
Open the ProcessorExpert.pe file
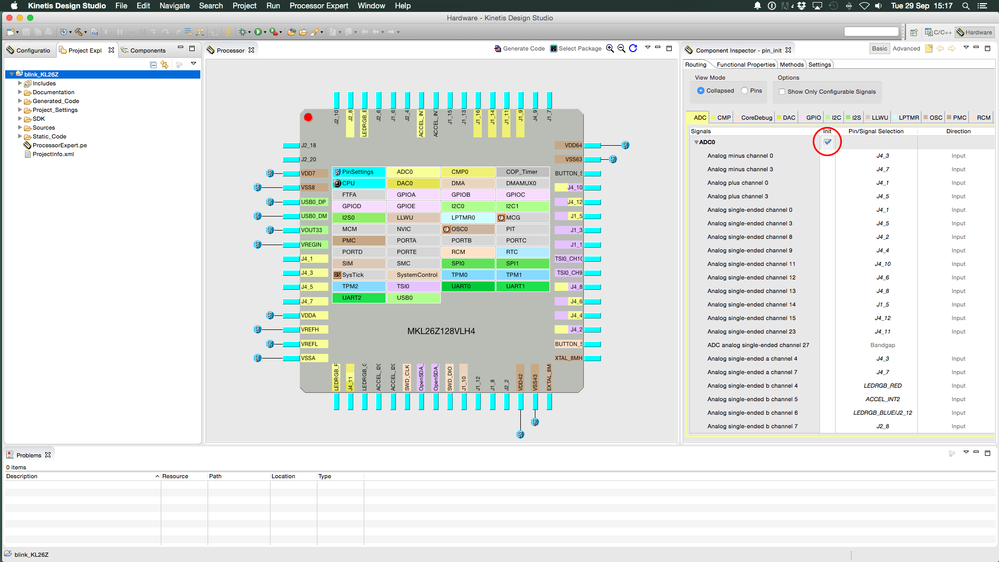coord(59,145)
